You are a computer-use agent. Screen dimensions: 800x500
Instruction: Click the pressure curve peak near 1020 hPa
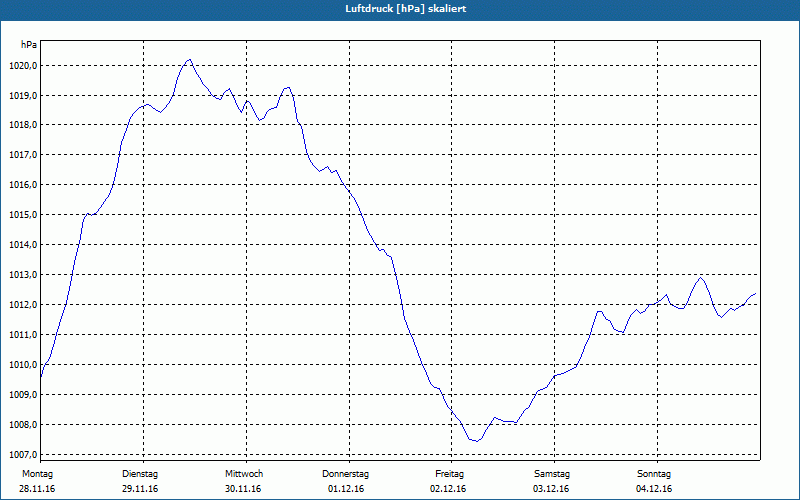[189, 60]
